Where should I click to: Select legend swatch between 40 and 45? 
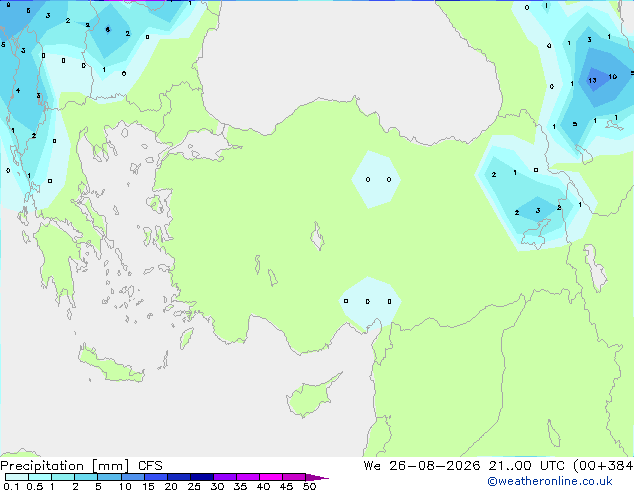click(271, 477)
